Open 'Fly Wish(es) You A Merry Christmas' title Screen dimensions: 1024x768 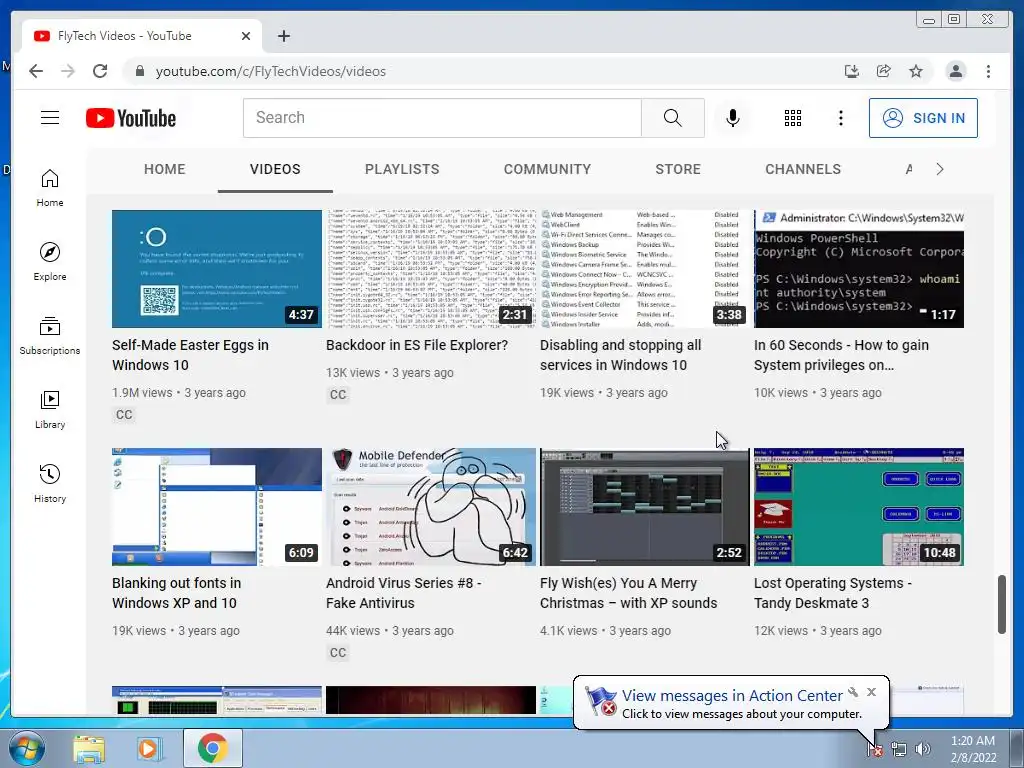click(x=628, y=593)
